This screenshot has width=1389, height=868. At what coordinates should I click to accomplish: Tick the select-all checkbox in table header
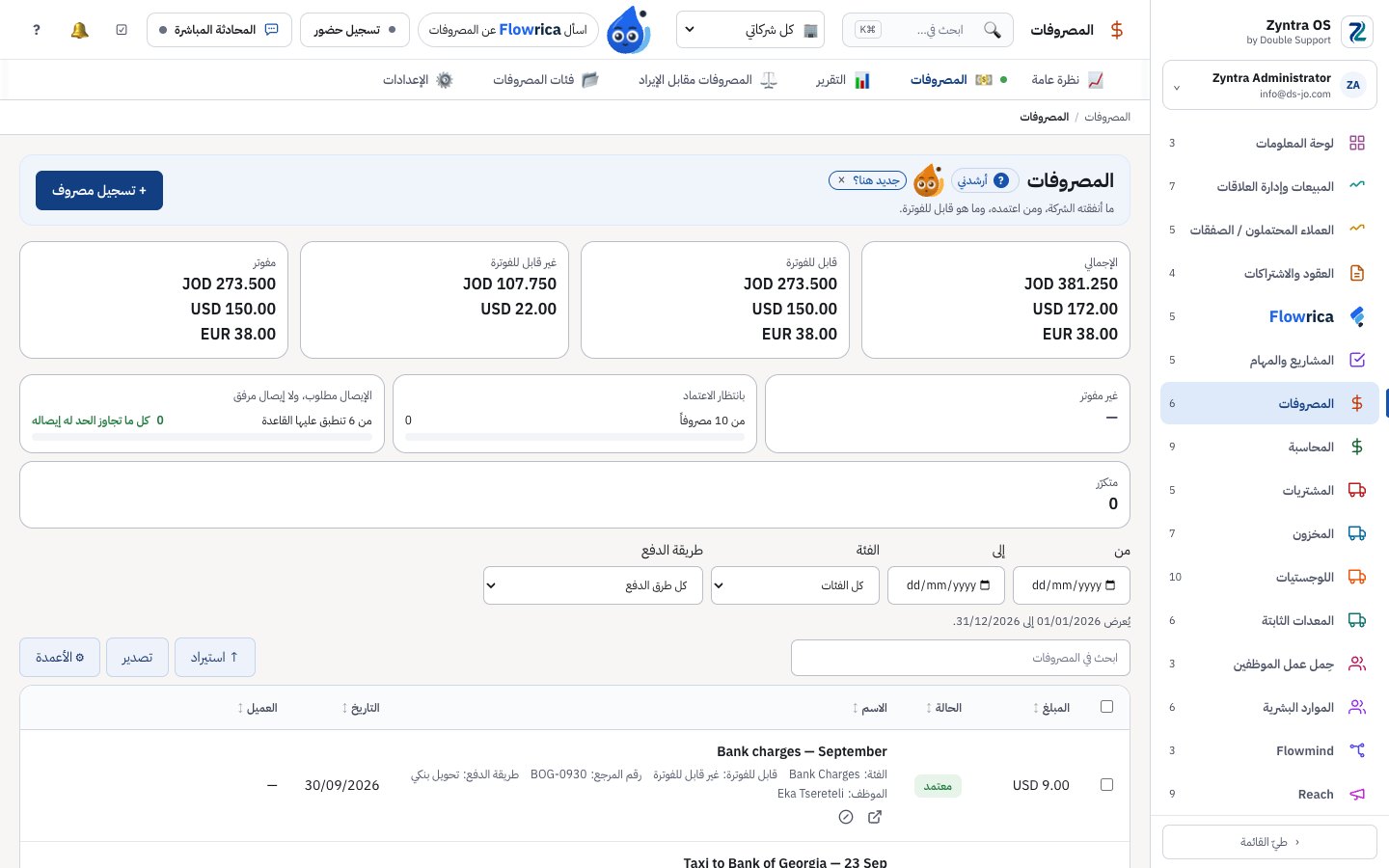click(1106, 707)
